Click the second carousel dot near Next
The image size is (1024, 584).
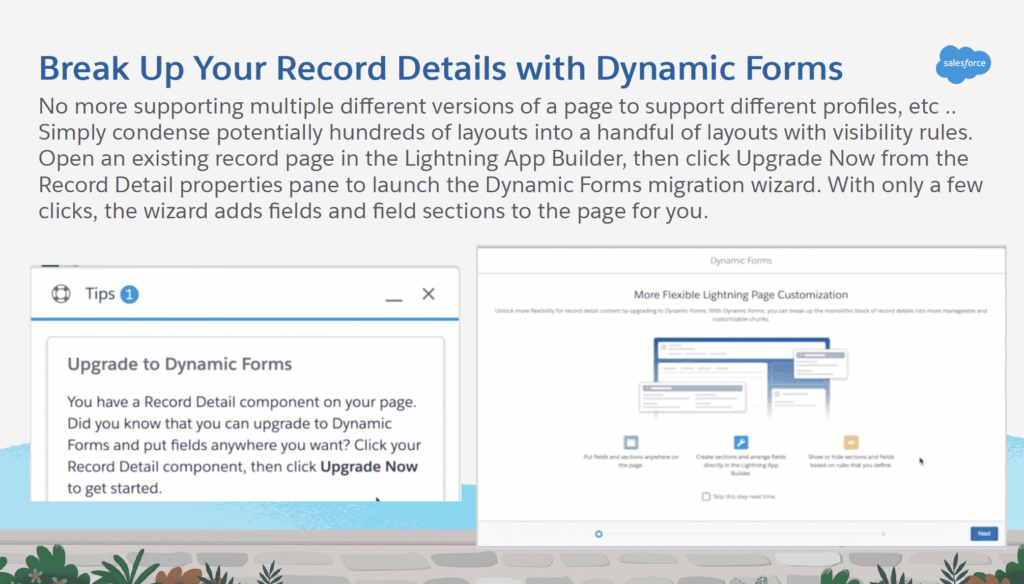[884, 533]
